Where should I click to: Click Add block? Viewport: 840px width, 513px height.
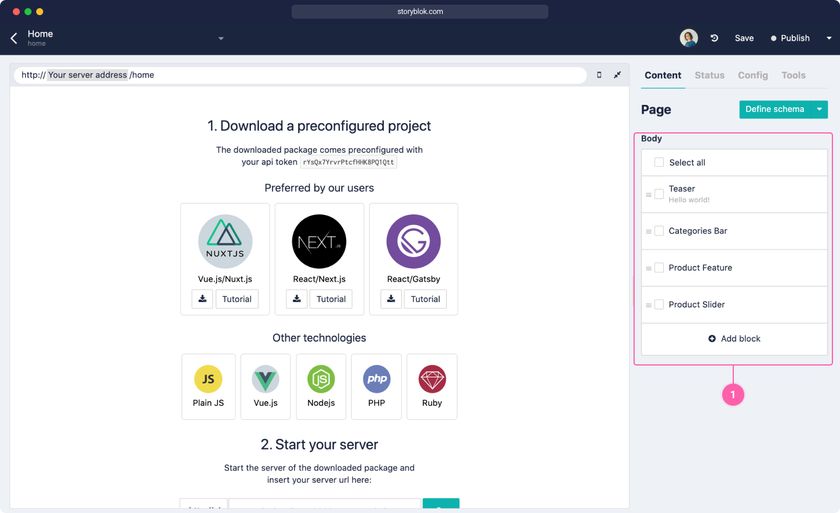point(734,338)
